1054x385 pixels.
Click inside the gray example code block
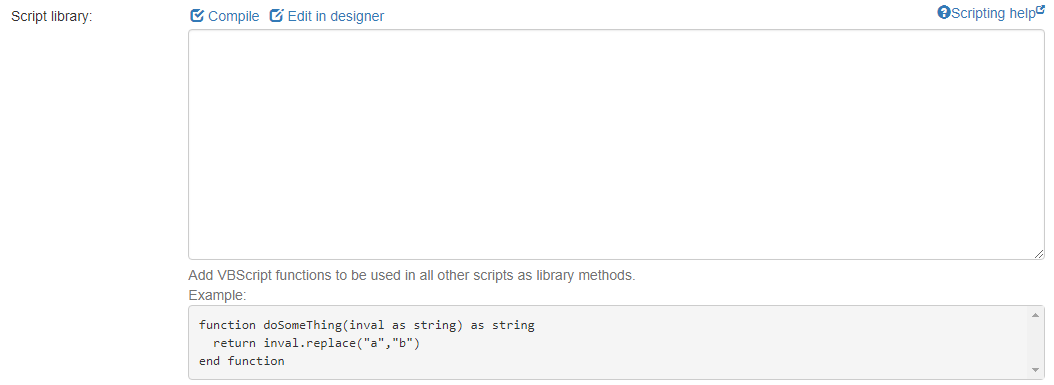[616, 343]
